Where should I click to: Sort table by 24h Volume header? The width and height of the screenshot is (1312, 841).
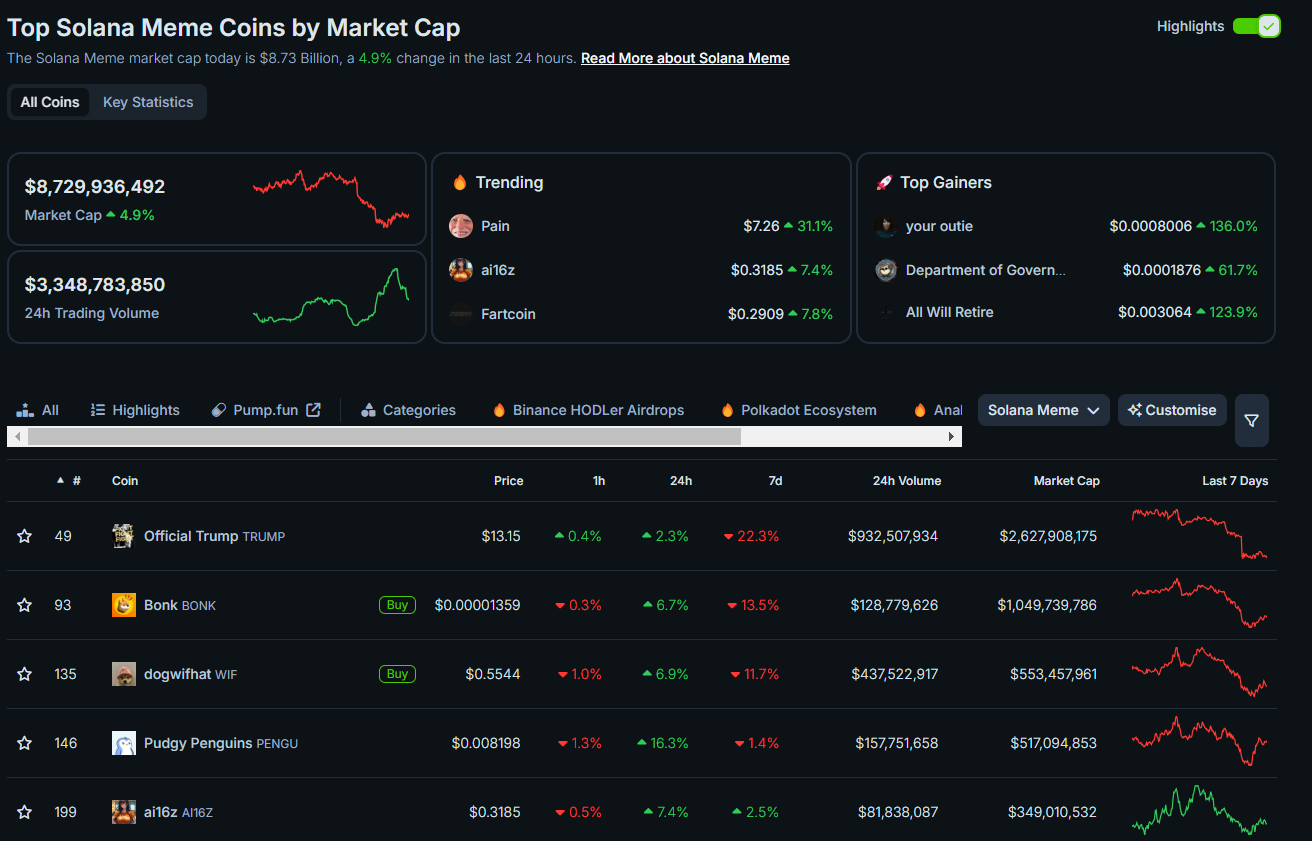(906, 481)
